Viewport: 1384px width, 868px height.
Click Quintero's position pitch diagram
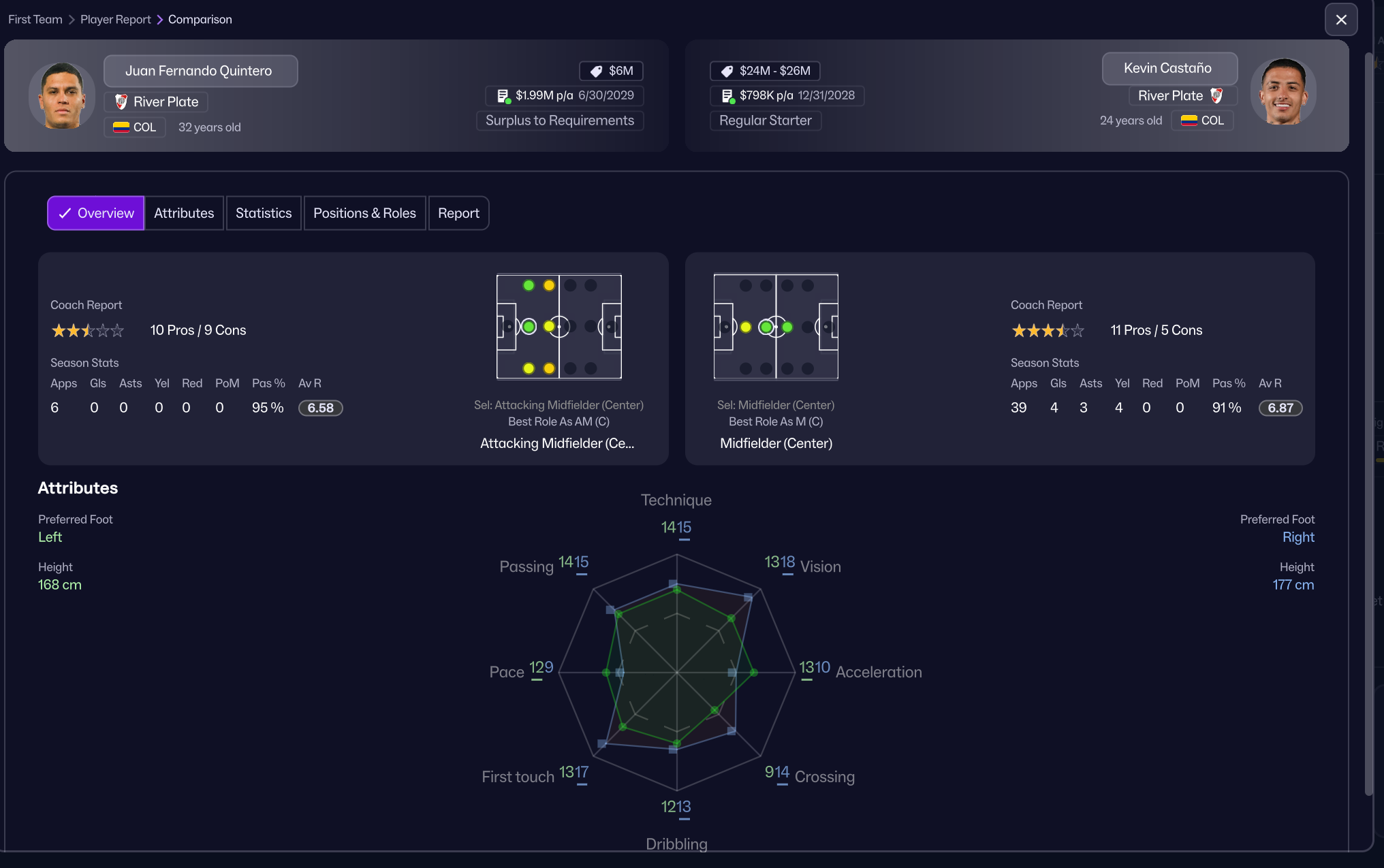(559, 327)
